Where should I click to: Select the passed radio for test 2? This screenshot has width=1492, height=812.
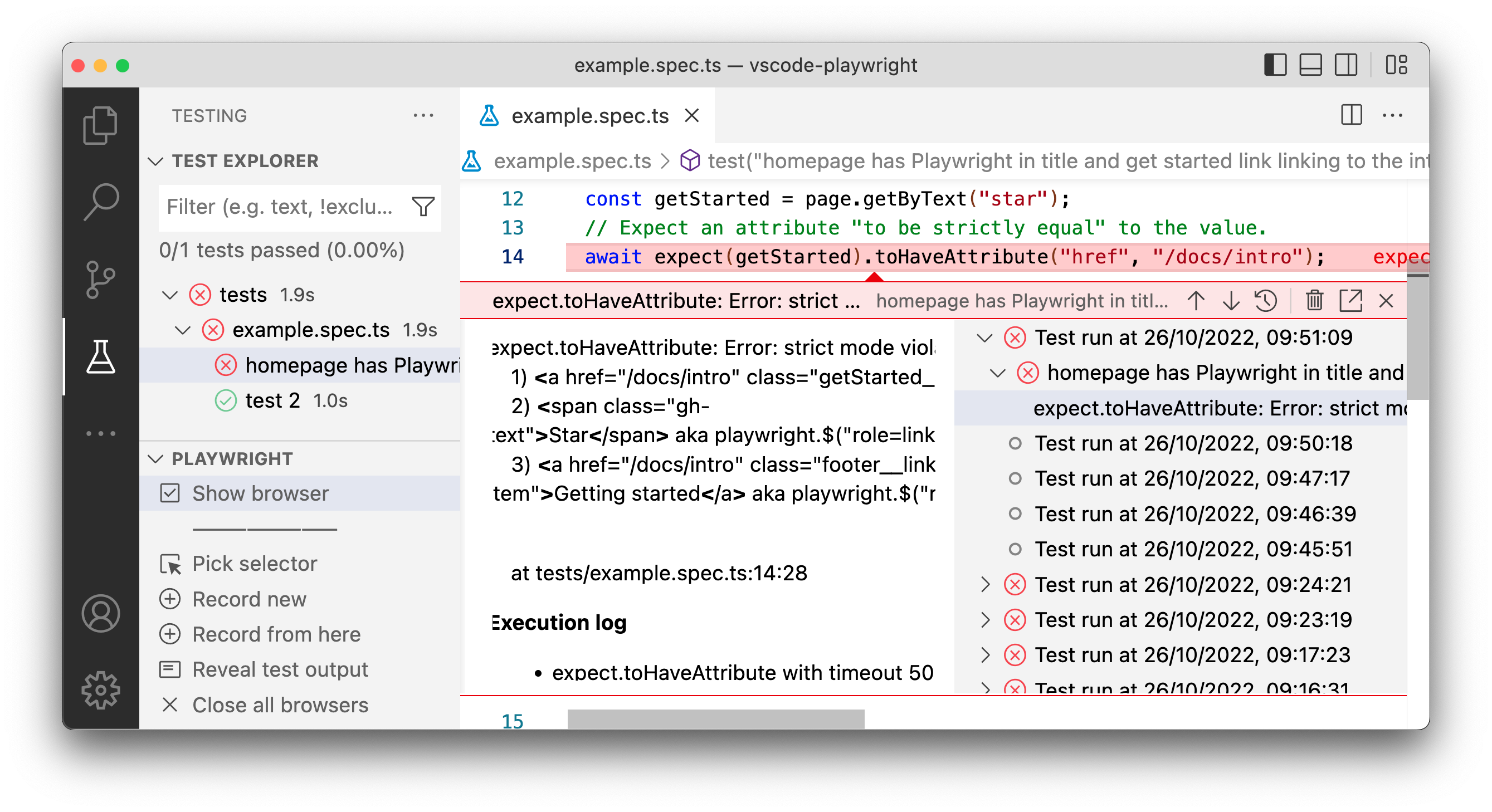click(226, 400)
